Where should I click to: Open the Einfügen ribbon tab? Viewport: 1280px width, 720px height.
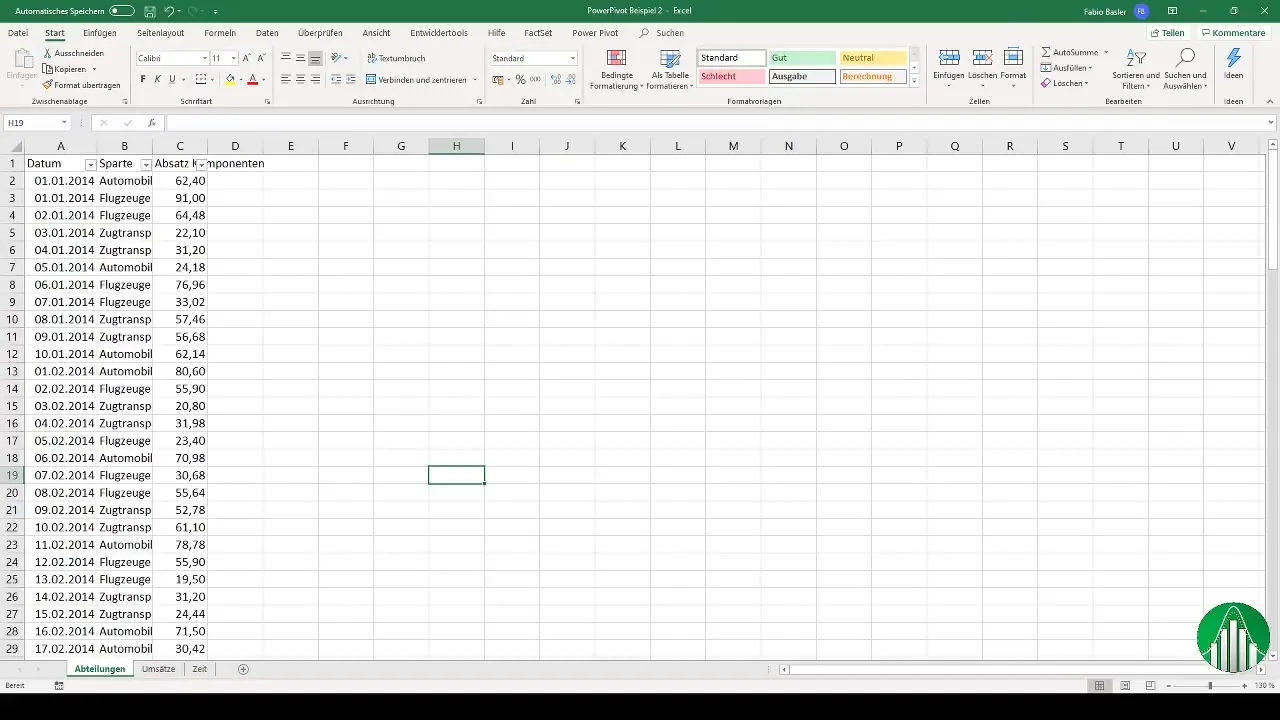[x=100, y=33]
